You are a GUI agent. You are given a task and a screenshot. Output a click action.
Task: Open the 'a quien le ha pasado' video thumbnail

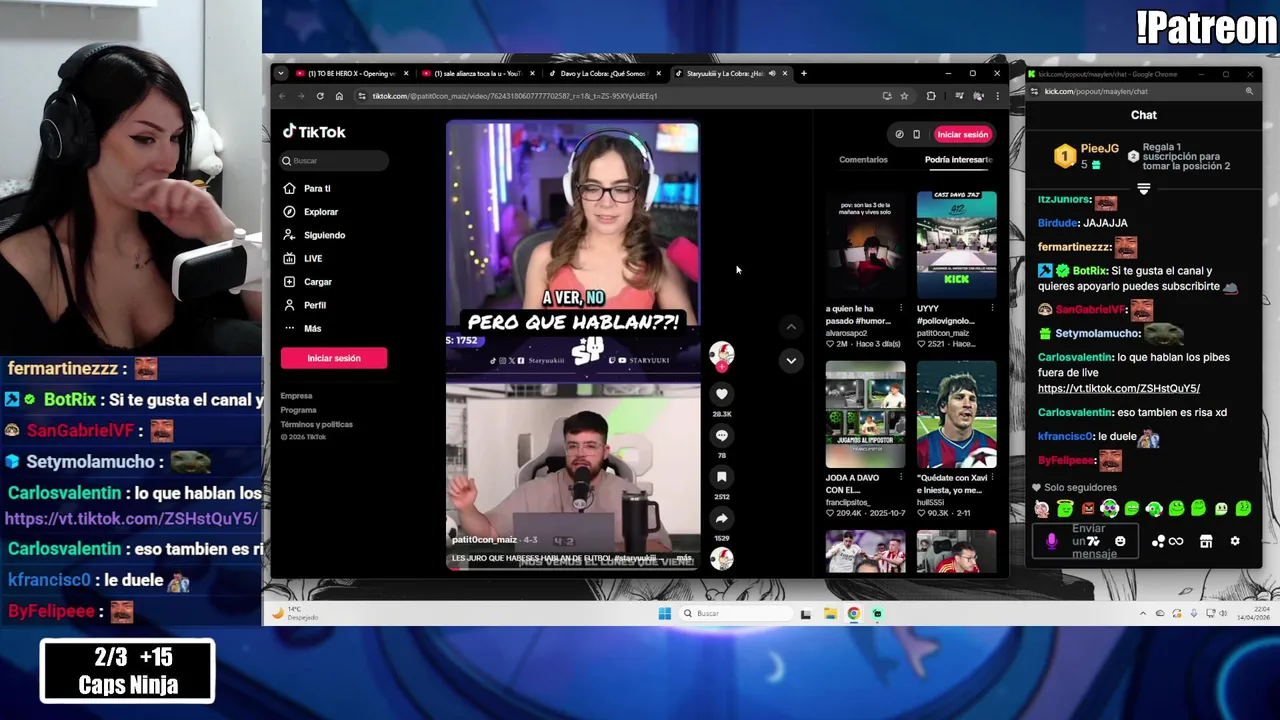click(865, 245)
